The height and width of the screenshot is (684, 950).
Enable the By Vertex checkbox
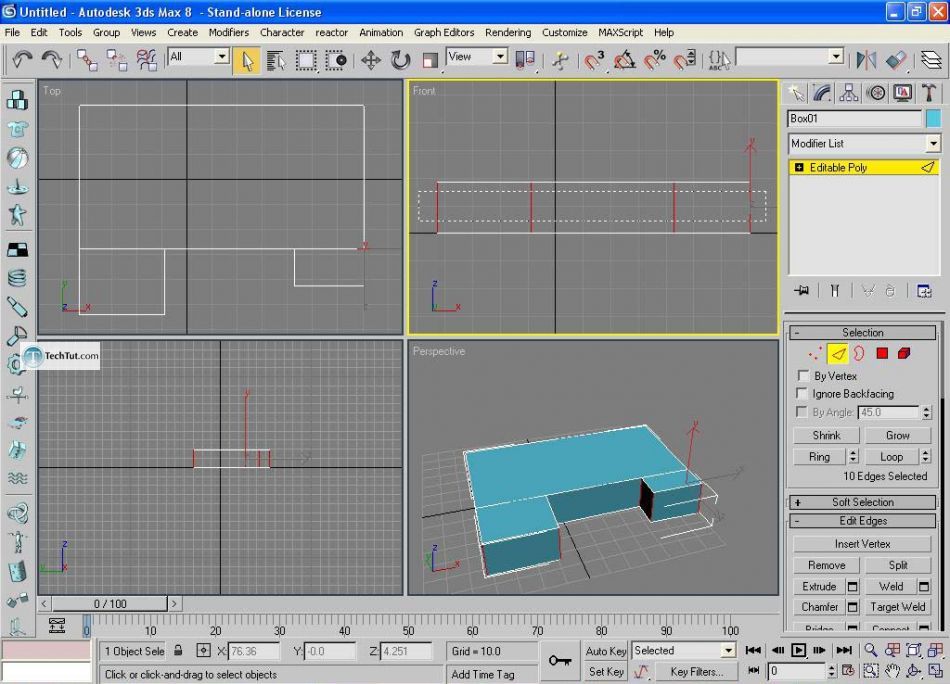(x=803, y=376)
